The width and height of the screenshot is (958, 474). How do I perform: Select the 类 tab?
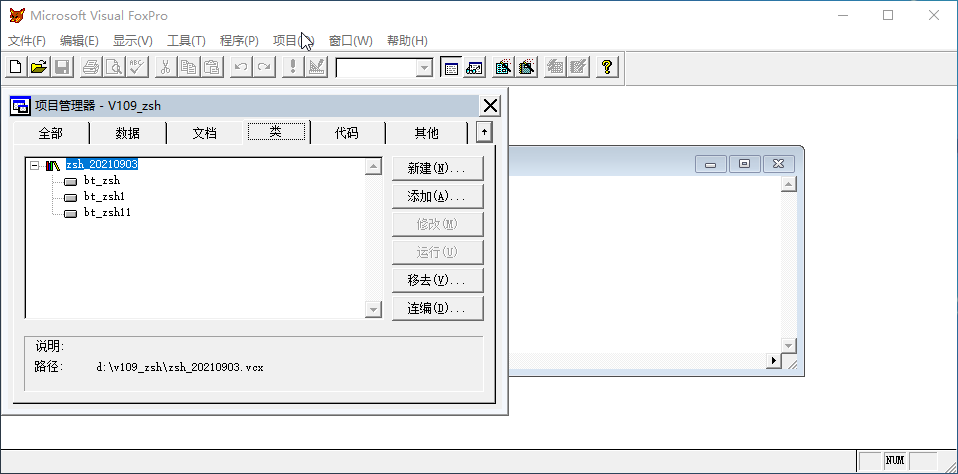pyautogui.click(x=276, y=131)
